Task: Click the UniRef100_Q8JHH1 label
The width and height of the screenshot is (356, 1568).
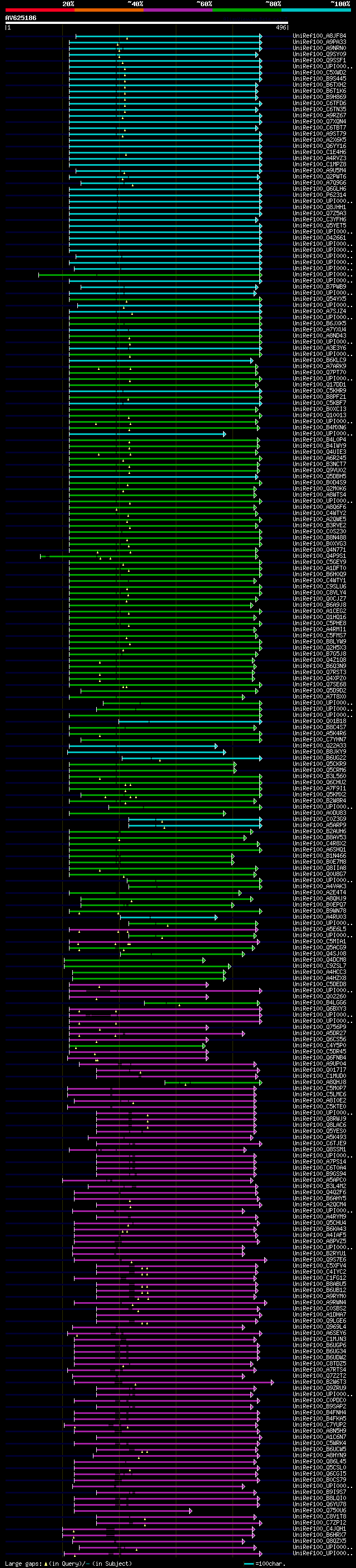Action: tap(319, 207)
